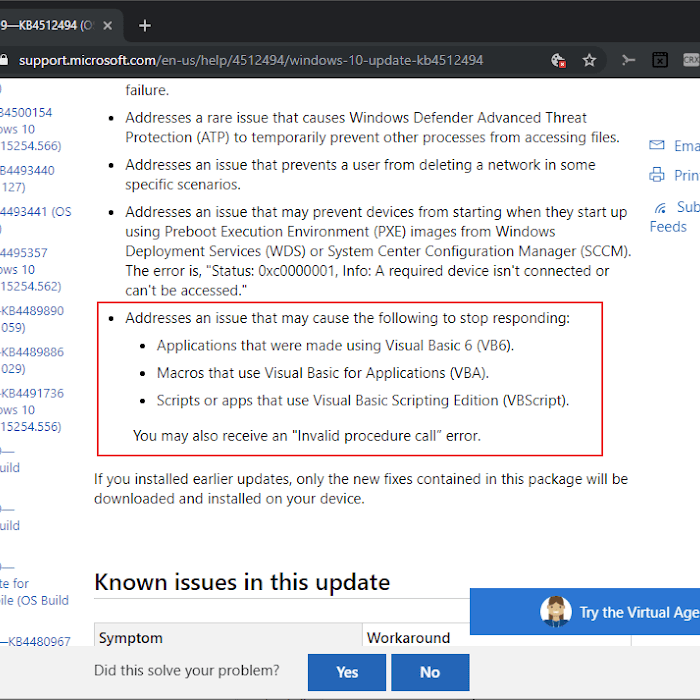Click the lock icon beside the URL

(4, 60)
